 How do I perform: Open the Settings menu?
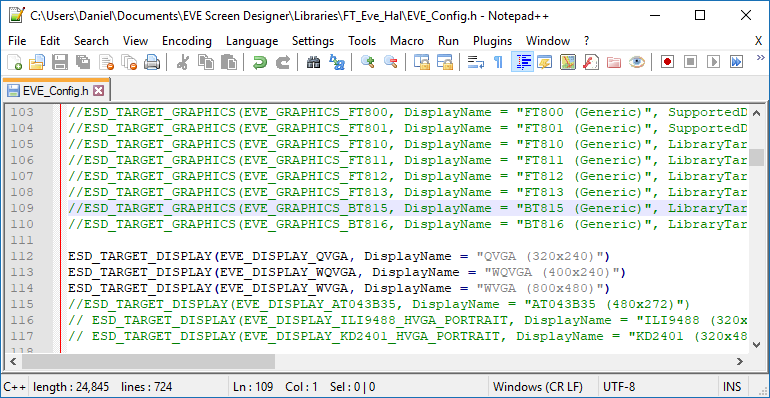(313, 41)
